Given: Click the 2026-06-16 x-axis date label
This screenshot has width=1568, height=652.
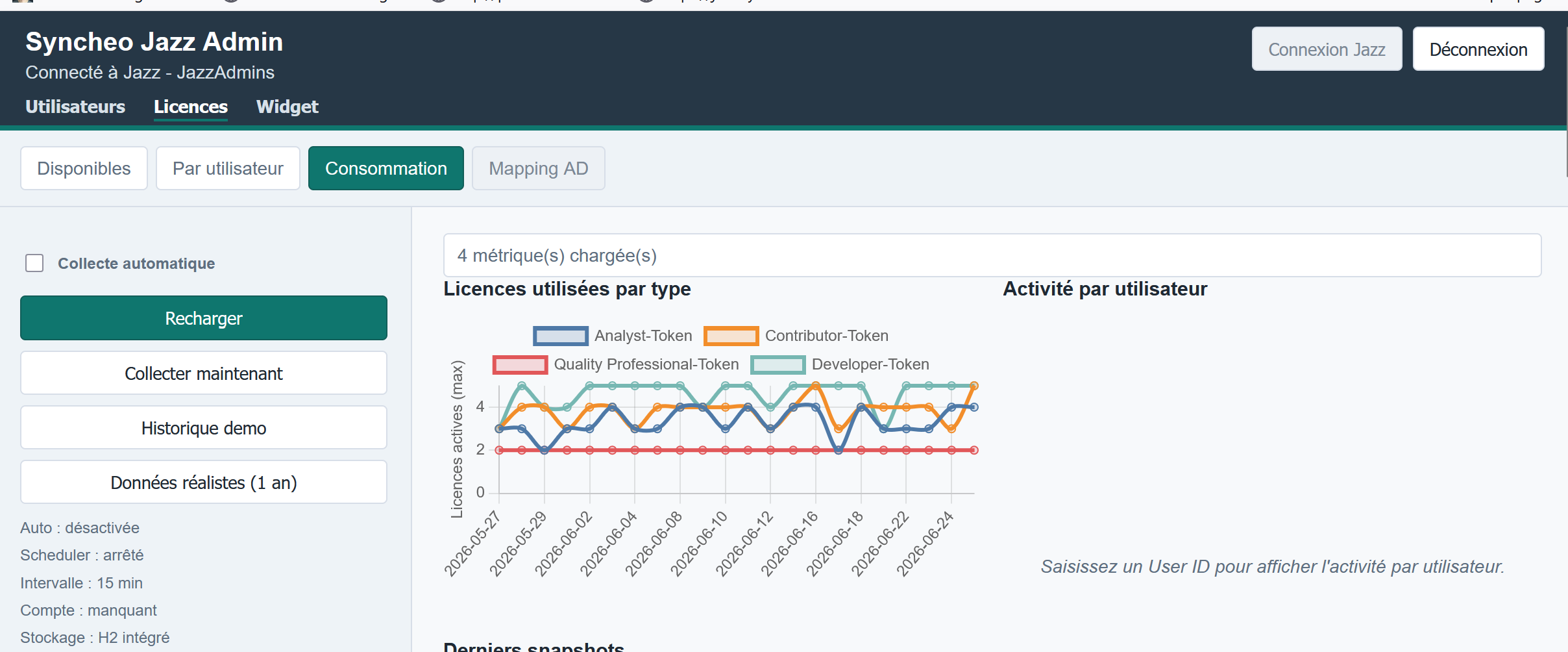Looking at the screenshot, I should click(x=789, y=544).
